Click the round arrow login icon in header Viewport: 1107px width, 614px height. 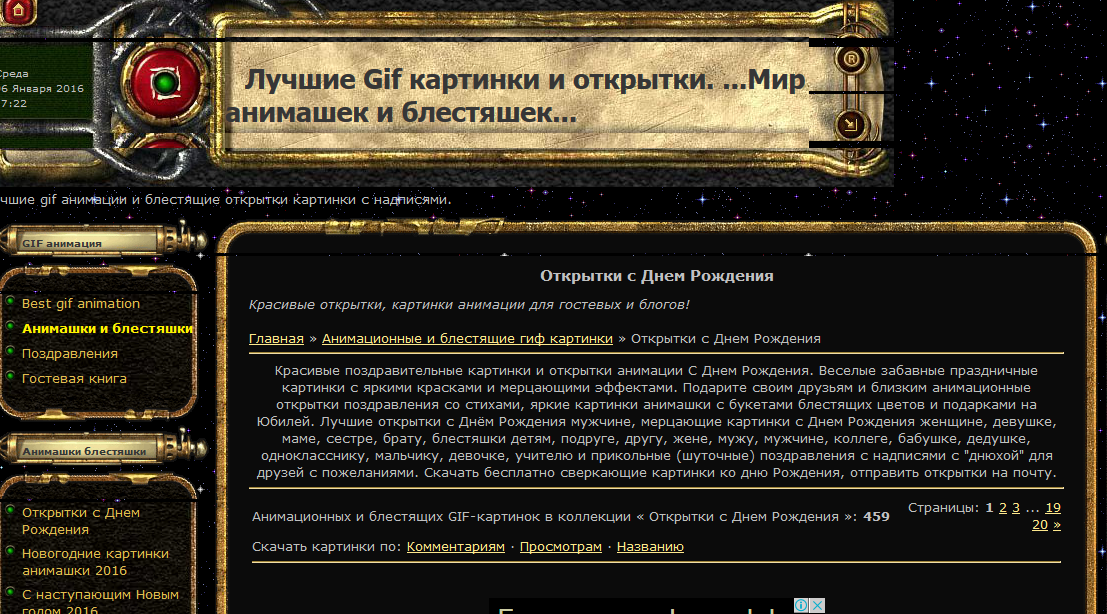pyautogui.click(x=851, y=125)
